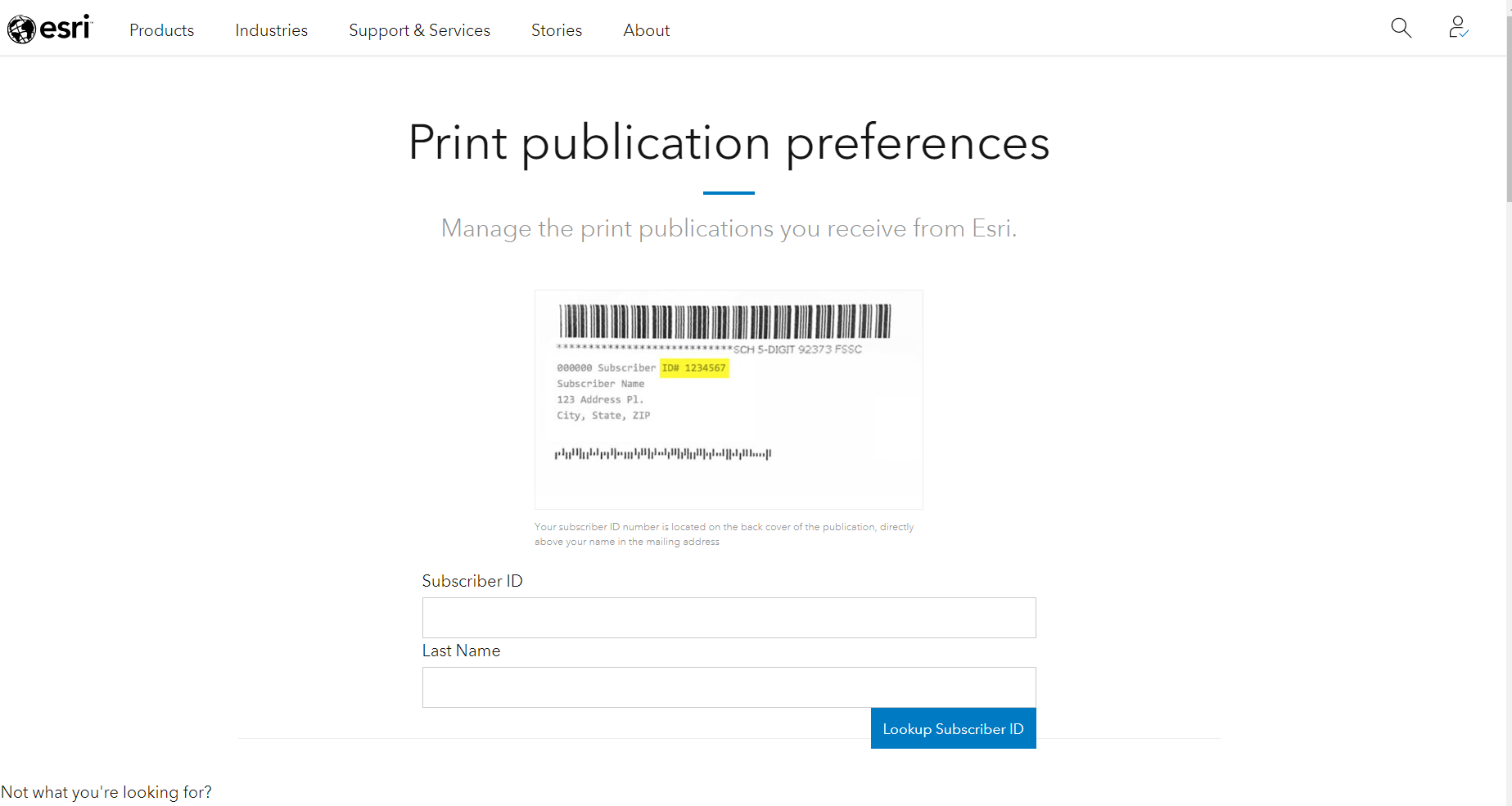Click the postal barcode under the sample address
The image size is (1512, 806).
click(x=663, y=453)
